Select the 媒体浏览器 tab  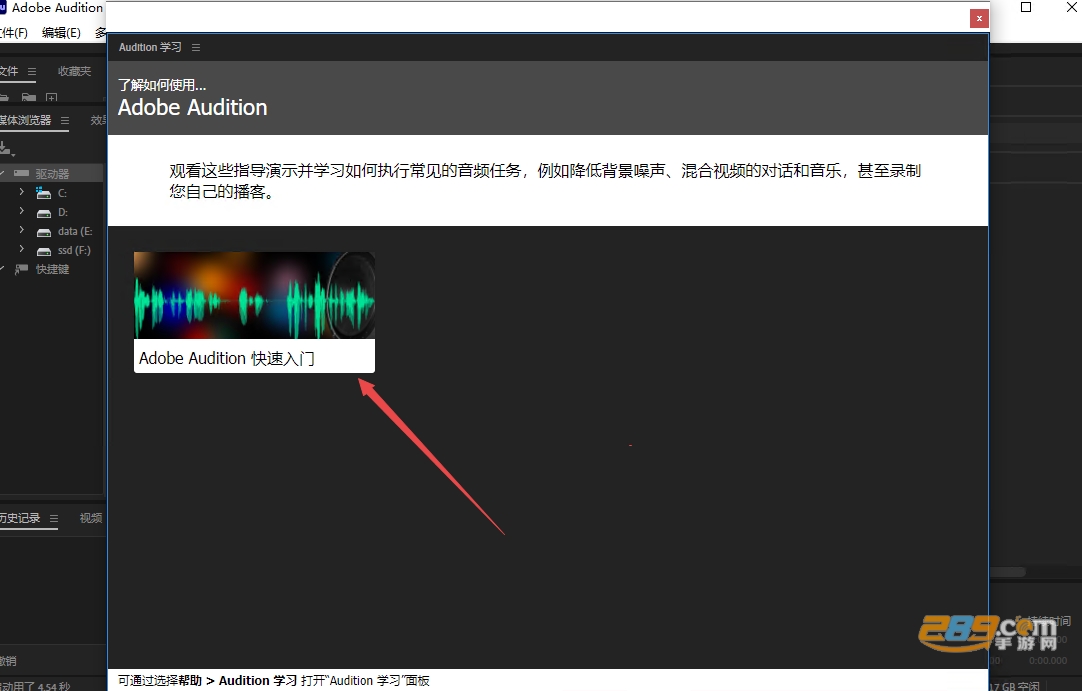pos(26,120)
